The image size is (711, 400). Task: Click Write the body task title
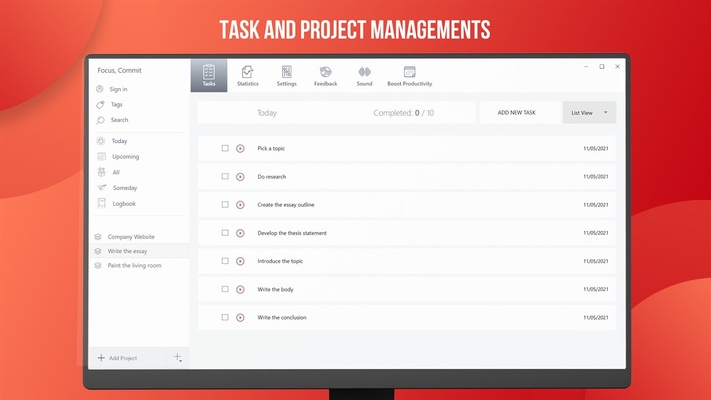(275, 289)
